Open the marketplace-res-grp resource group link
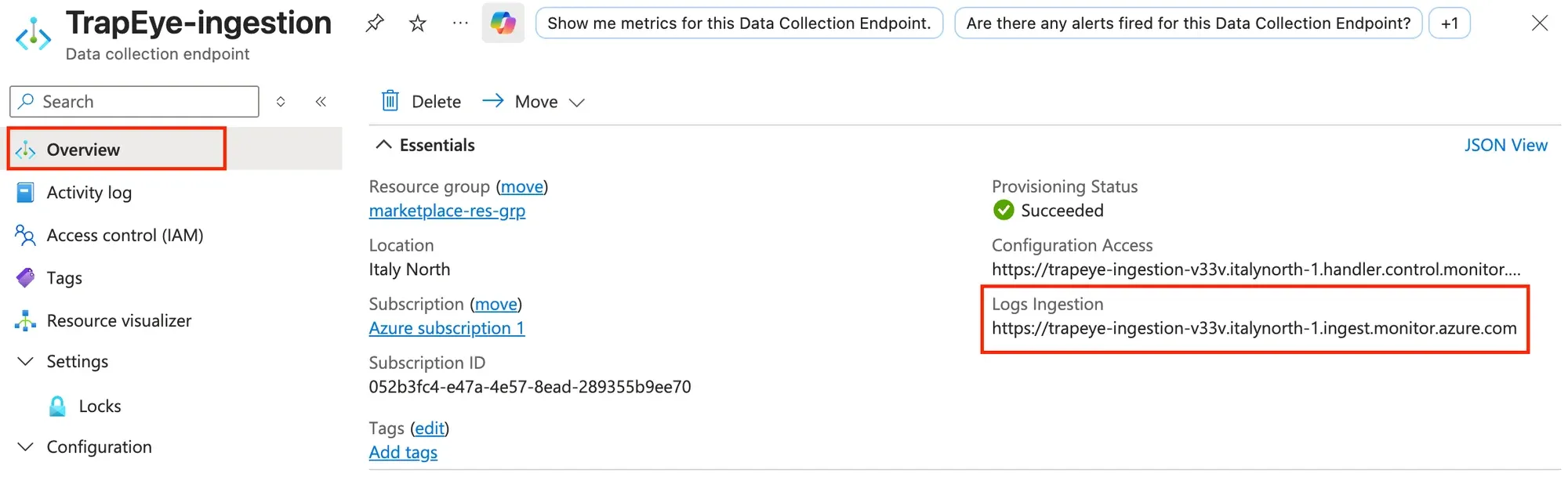This screenshot has width=1568, height=477. (x=447, y=211)
